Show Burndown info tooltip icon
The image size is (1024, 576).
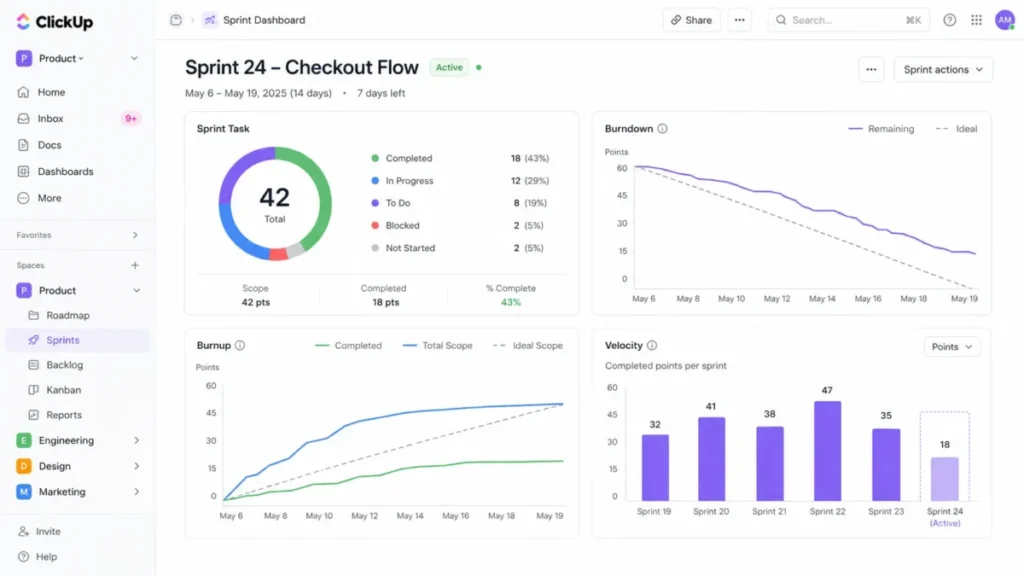point(662,129)
